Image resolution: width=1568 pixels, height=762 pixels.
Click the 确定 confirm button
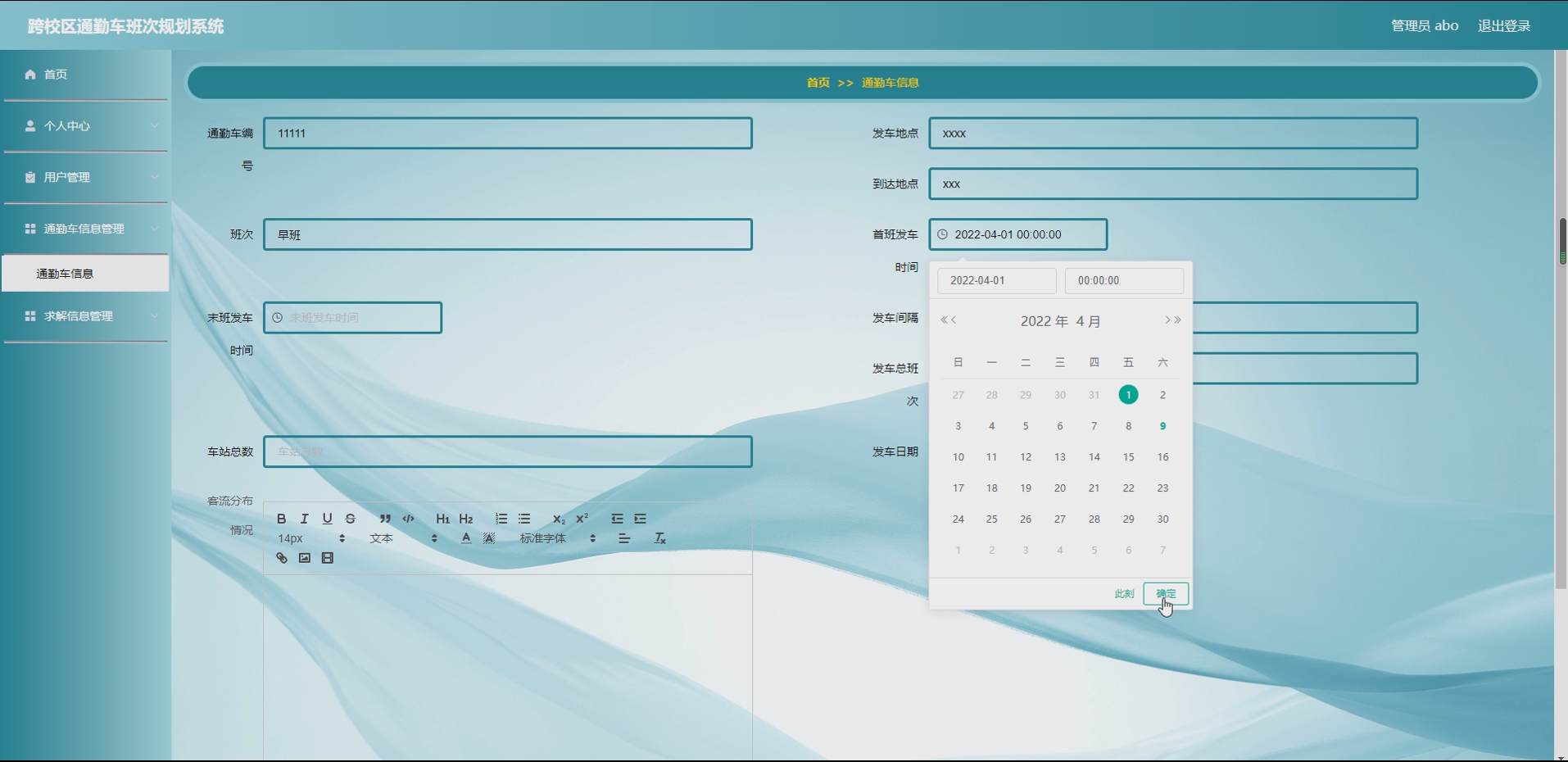[x=1166, y=594]
